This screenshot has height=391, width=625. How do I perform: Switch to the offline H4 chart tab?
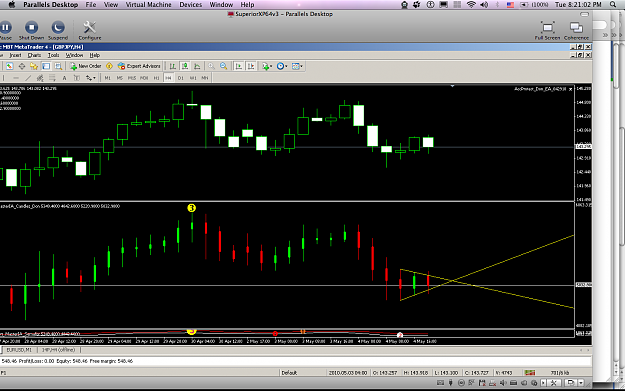tap(59, 350)
